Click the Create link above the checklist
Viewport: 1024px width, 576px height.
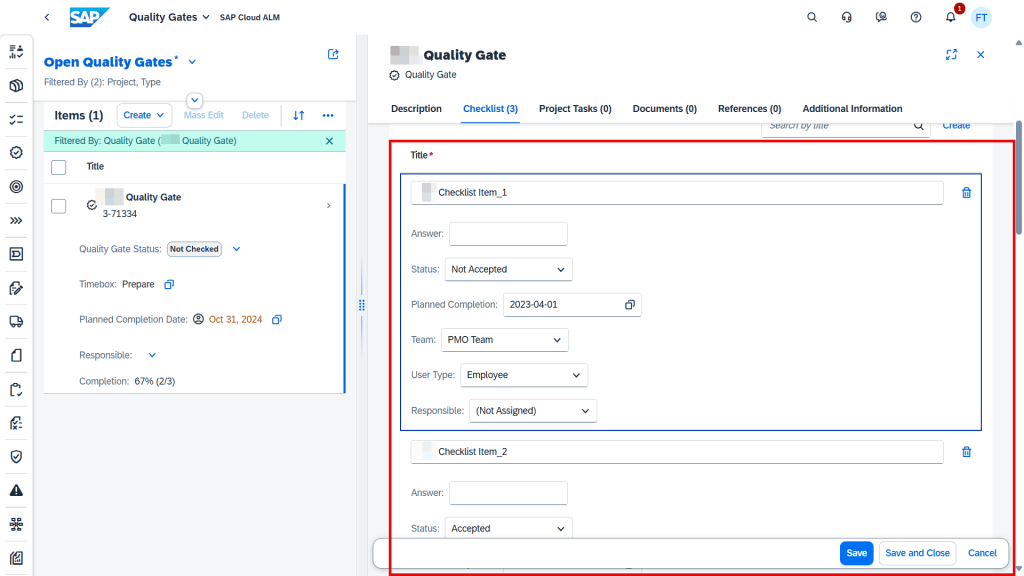(956, 125)
